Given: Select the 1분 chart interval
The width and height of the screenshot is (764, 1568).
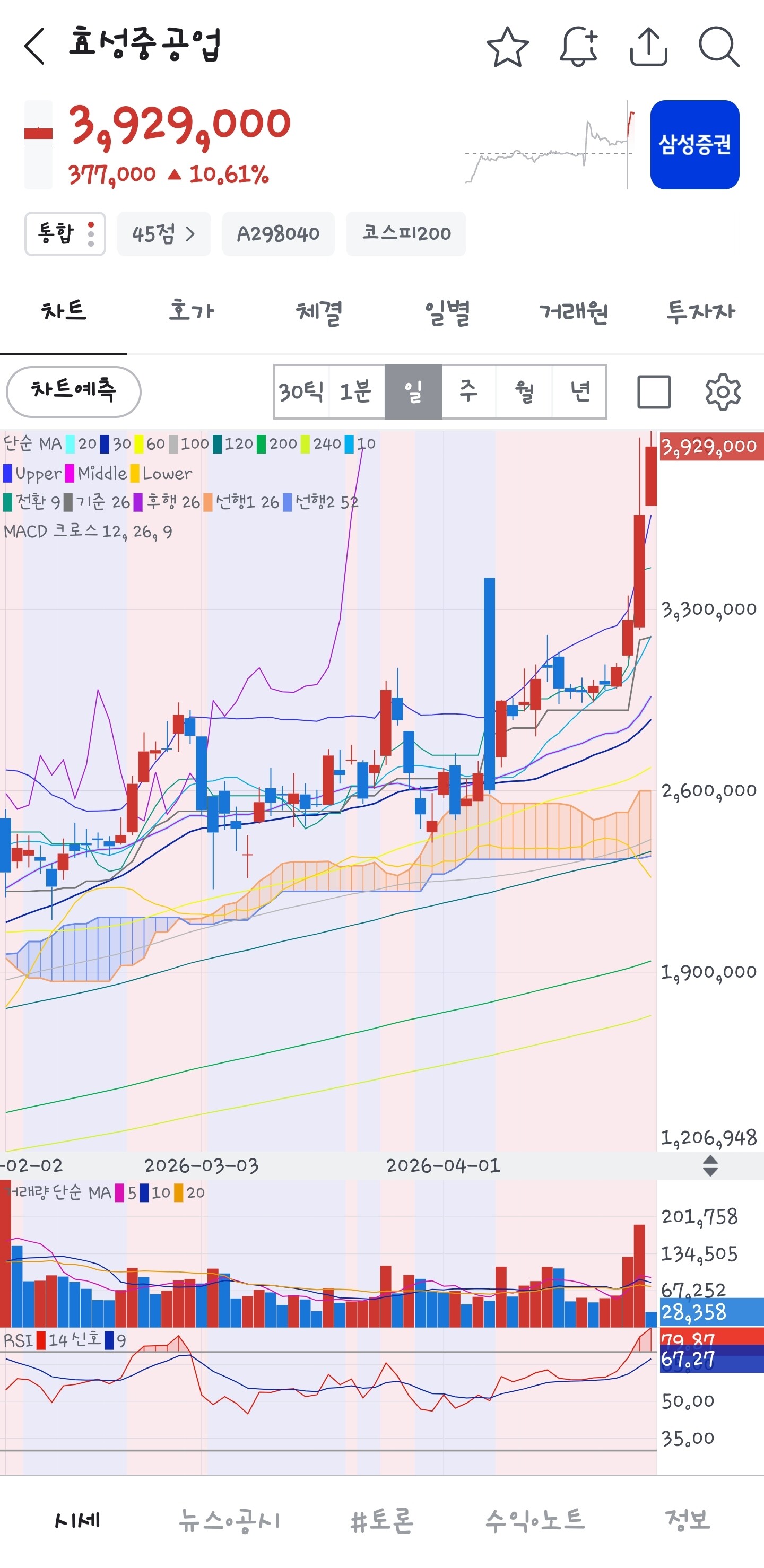Looking at the screenshot, I should [x=356, y=392].
